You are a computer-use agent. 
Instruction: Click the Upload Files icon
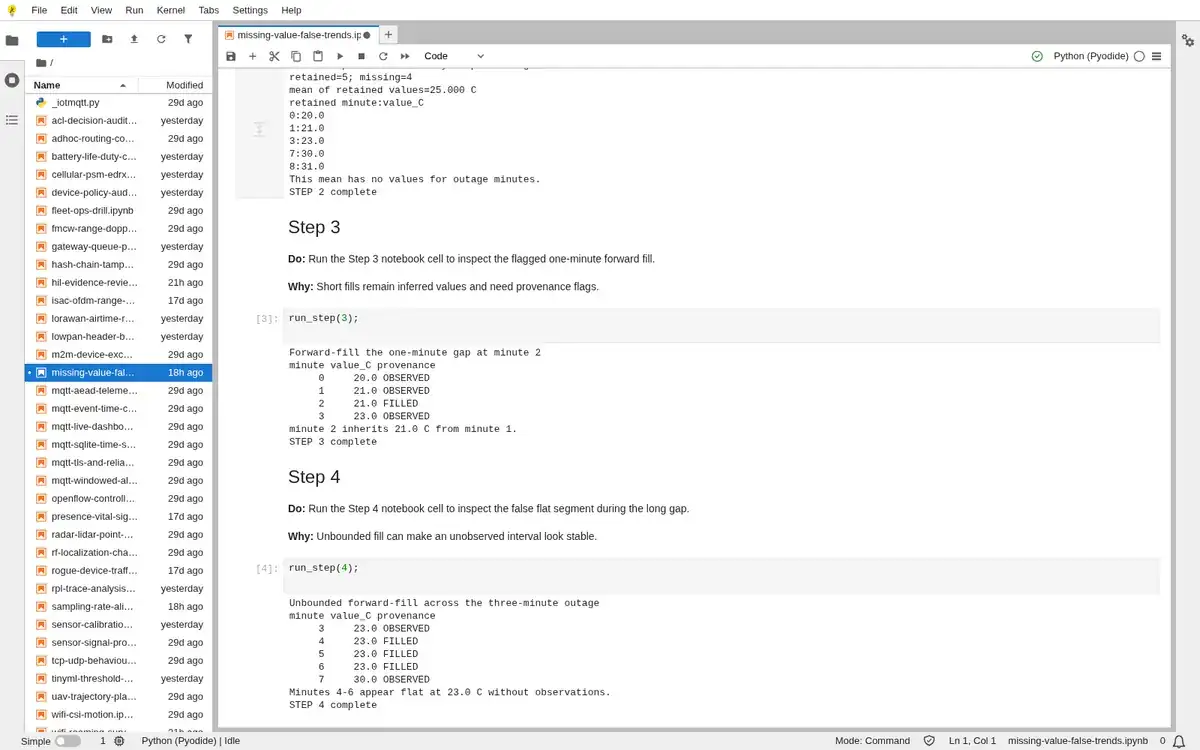click(134, 39)
